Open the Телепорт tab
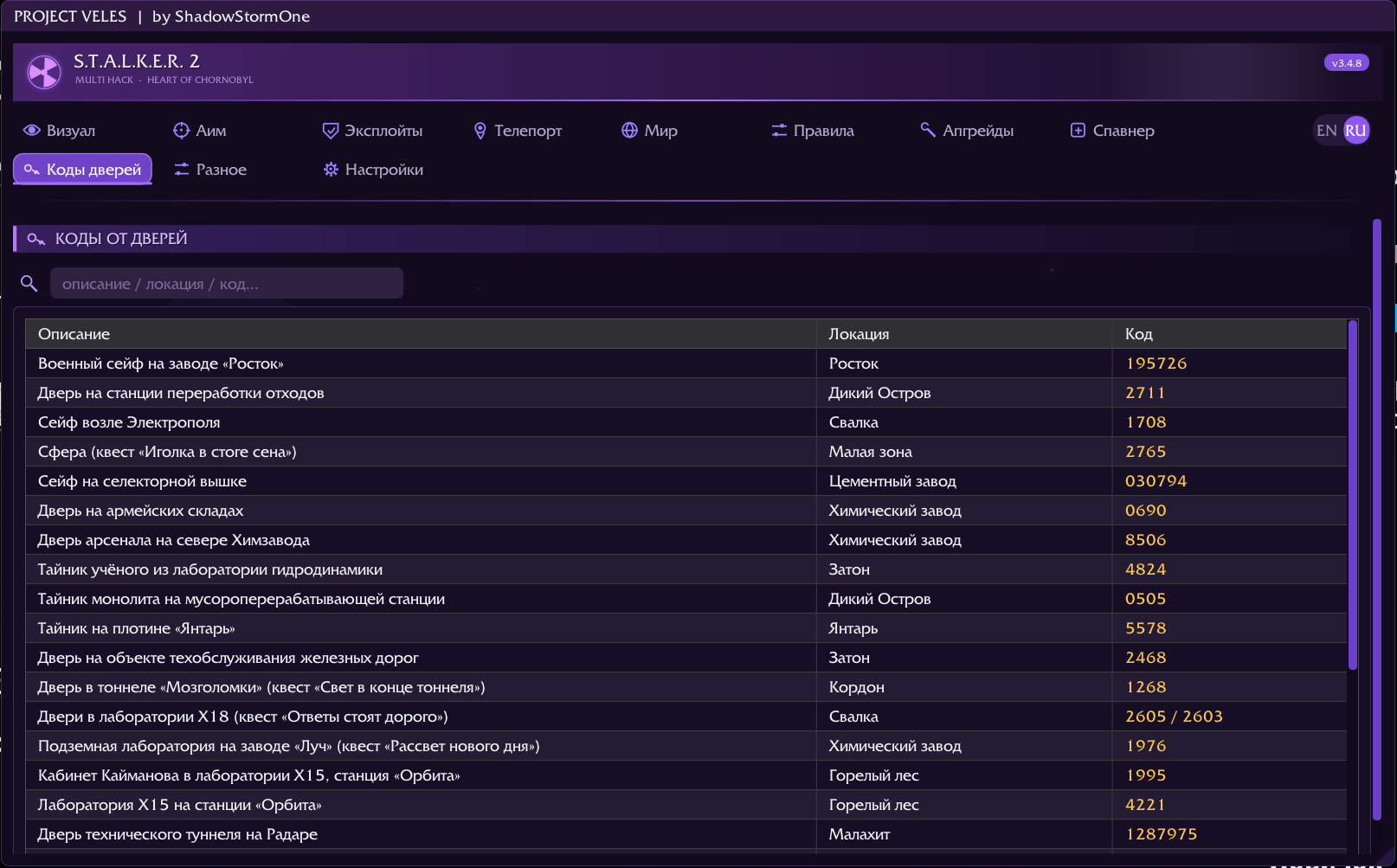The image size is (1397, 868). 518,131
